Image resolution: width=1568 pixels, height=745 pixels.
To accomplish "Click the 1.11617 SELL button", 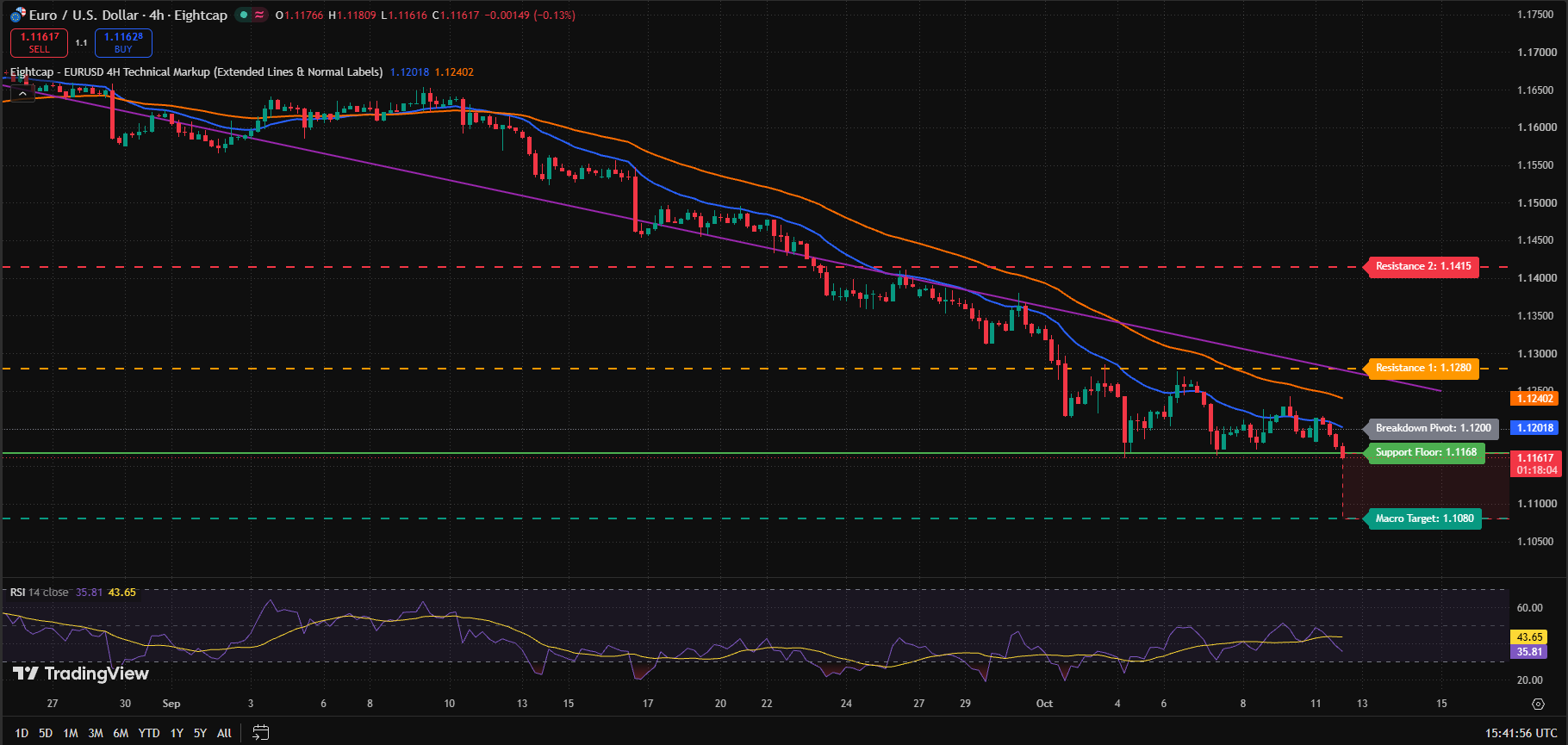I will [x=40, y=42].
